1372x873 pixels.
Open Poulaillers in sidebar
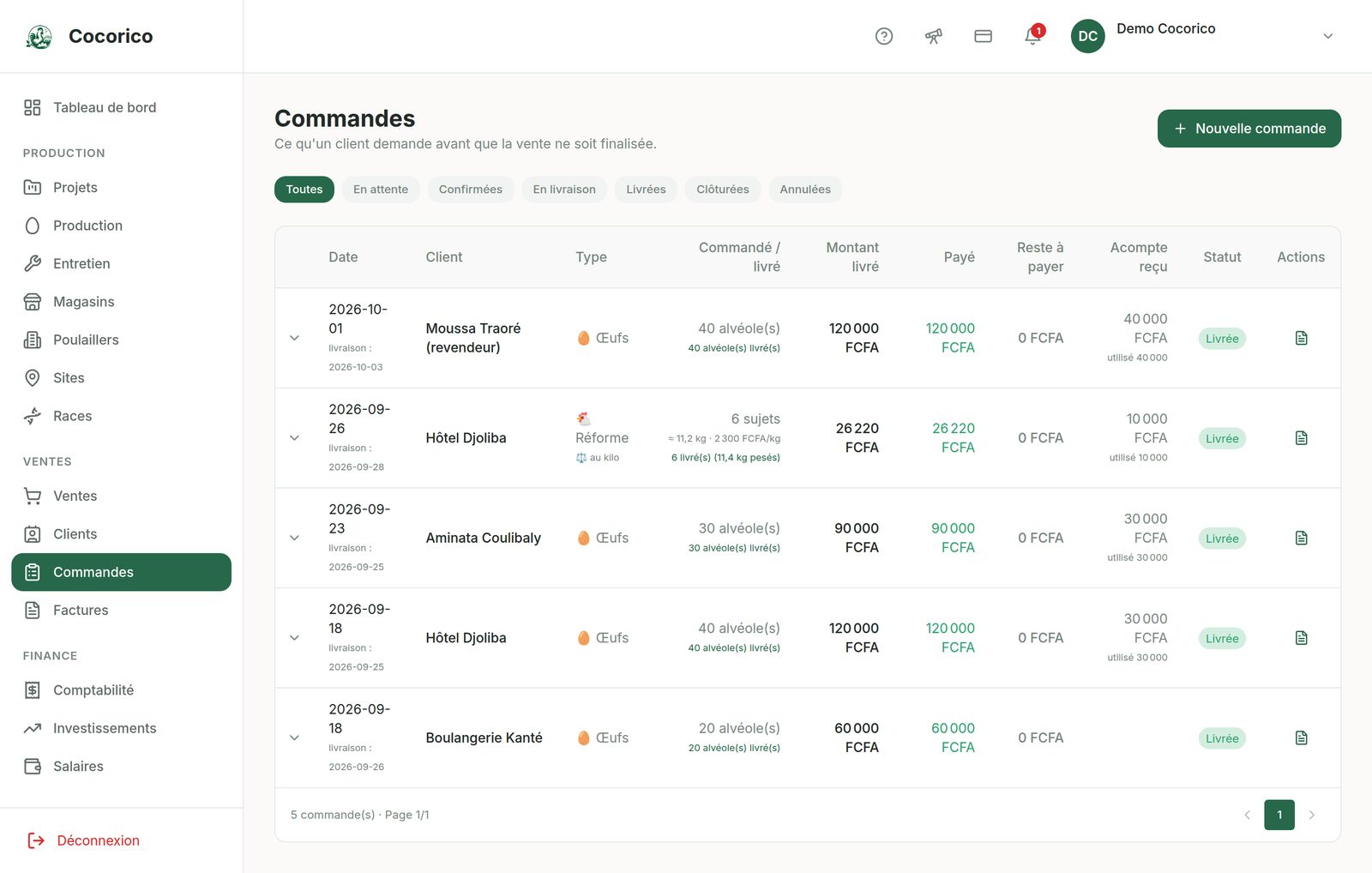121,340
